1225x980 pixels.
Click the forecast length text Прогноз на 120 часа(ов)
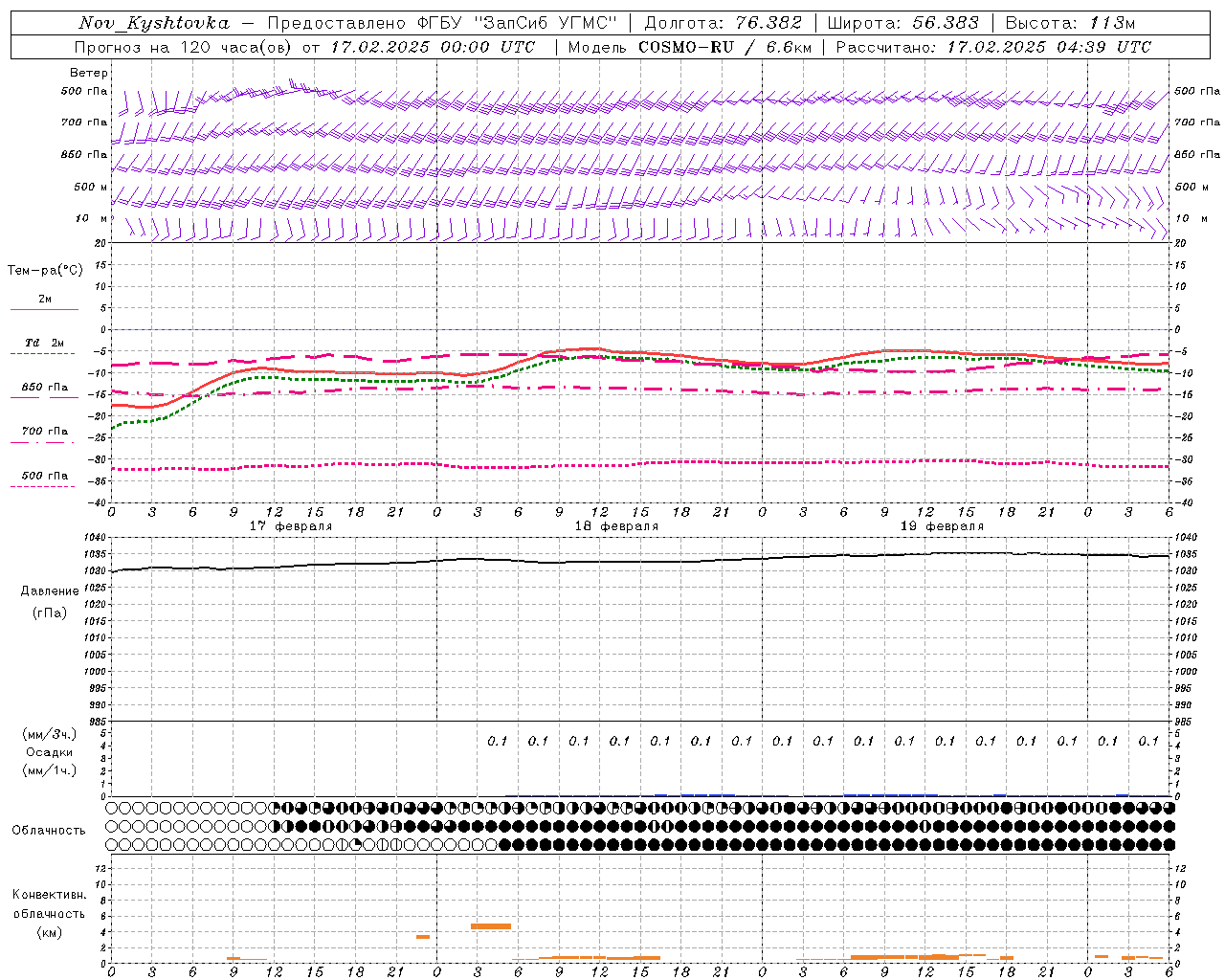(x=184, y=47)
